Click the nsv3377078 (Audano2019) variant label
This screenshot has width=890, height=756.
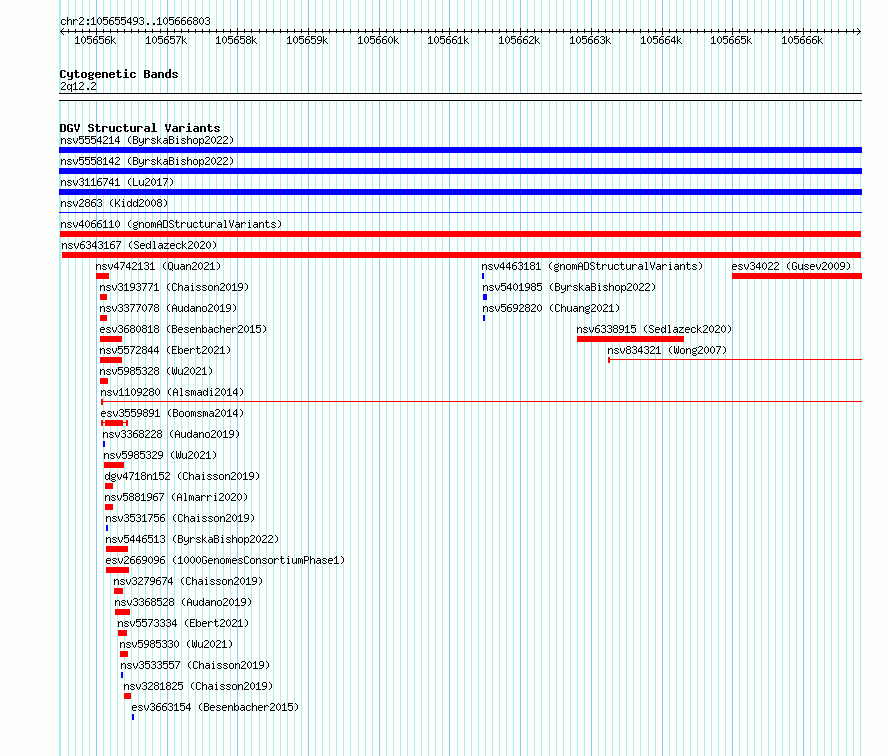click(x=168, y=308)
